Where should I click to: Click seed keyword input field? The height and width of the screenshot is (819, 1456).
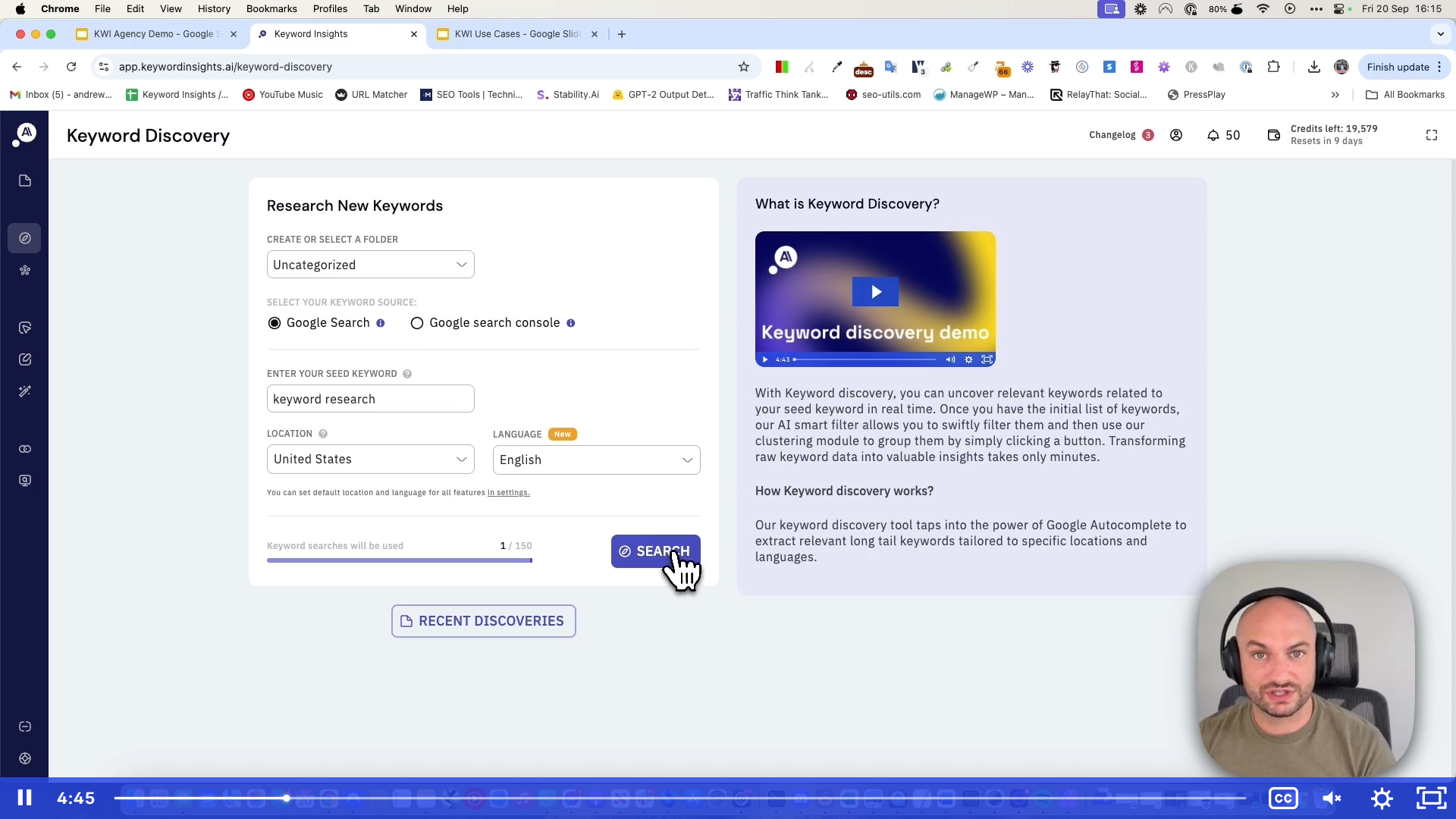[370, 399]
